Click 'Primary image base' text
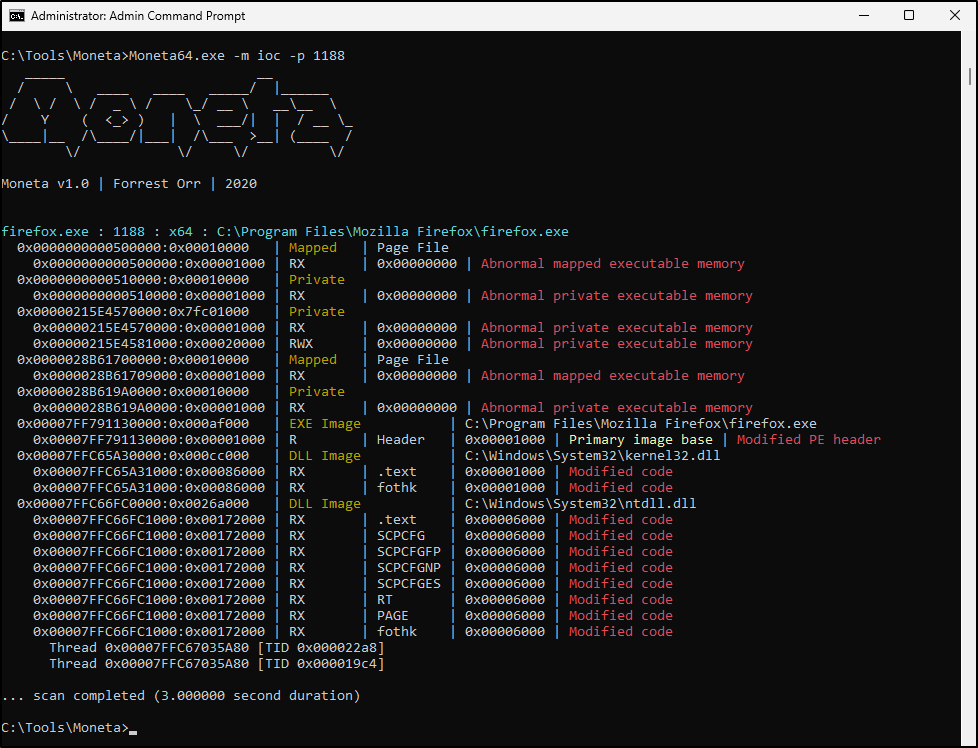This screenshot has height=748, width=978. (641, 439)
